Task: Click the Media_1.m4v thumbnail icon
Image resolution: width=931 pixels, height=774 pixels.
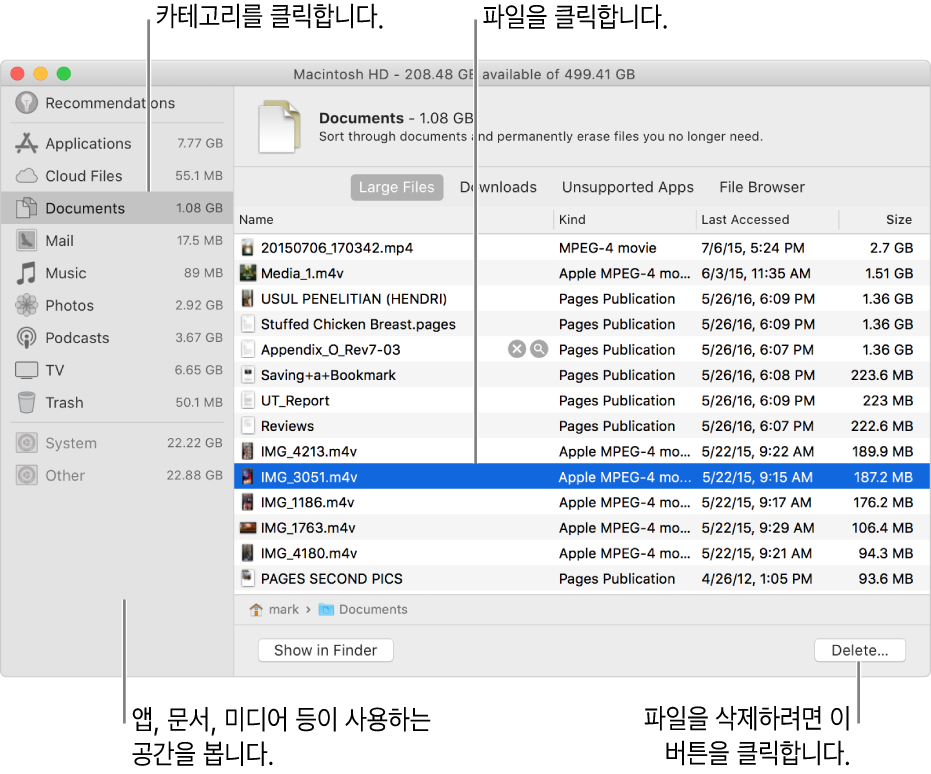Action: click(248, 273)
